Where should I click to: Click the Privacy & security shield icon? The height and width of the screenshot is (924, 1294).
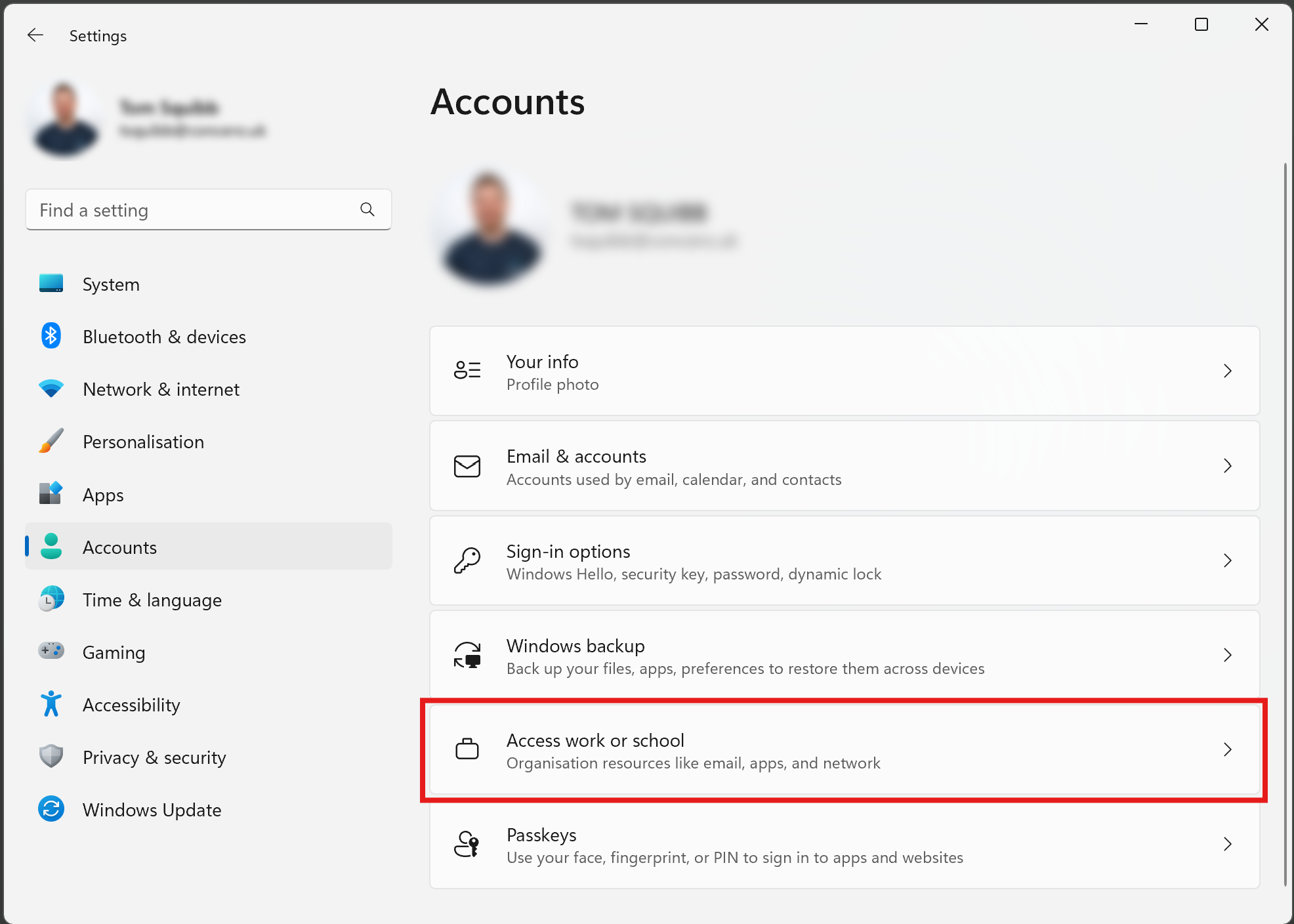[x=51, y=757]
